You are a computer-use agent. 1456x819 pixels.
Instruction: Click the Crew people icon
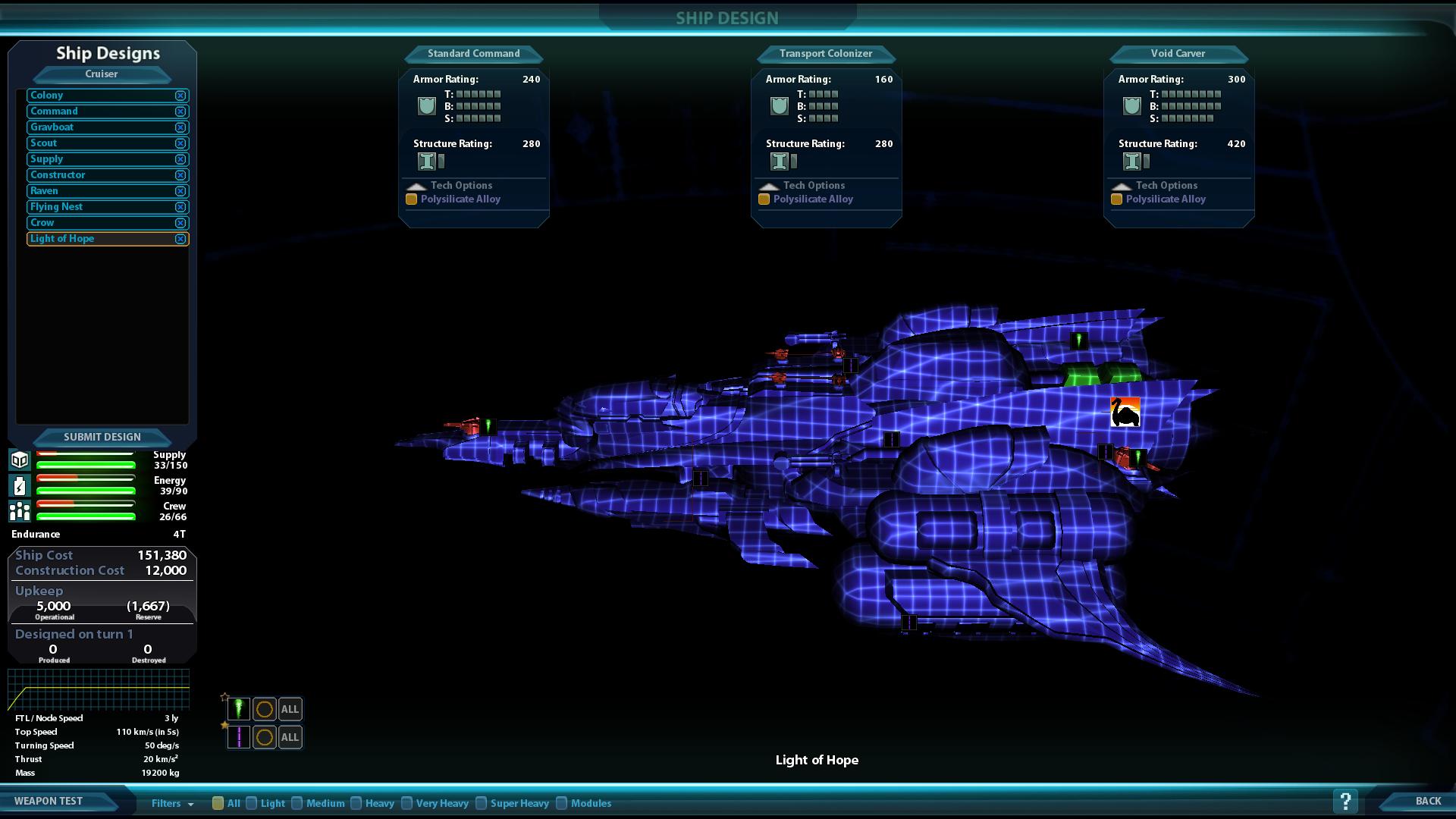20,511
